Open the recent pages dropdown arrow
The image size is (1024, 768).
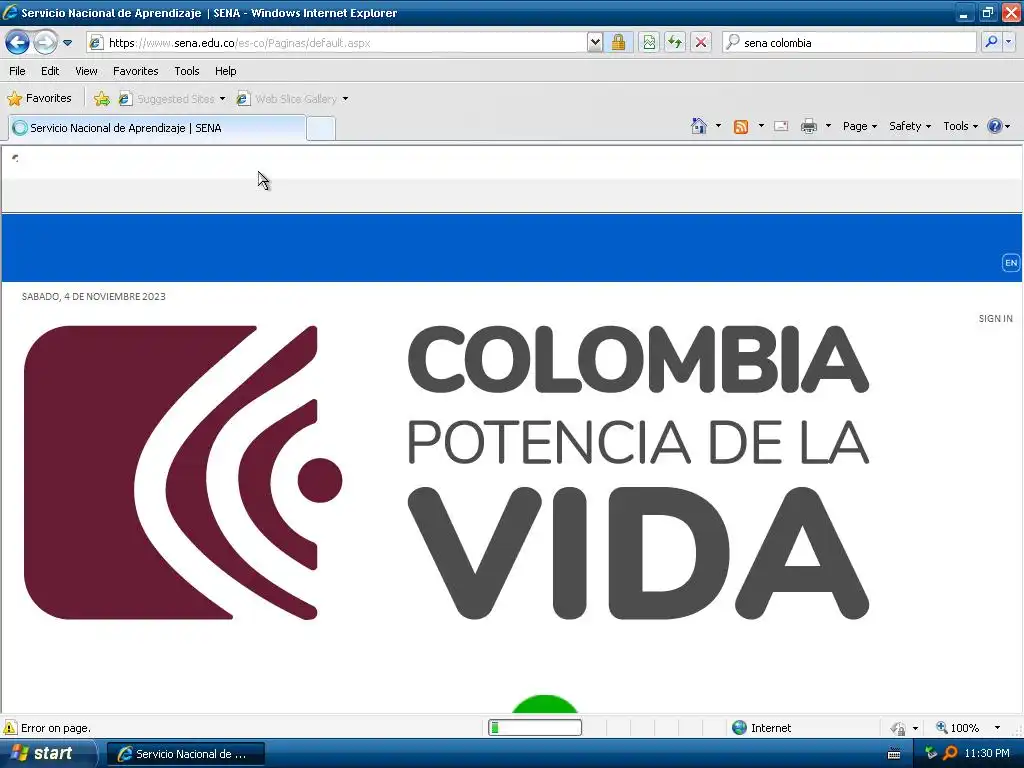pyautogui.click(x=67, y=43)
